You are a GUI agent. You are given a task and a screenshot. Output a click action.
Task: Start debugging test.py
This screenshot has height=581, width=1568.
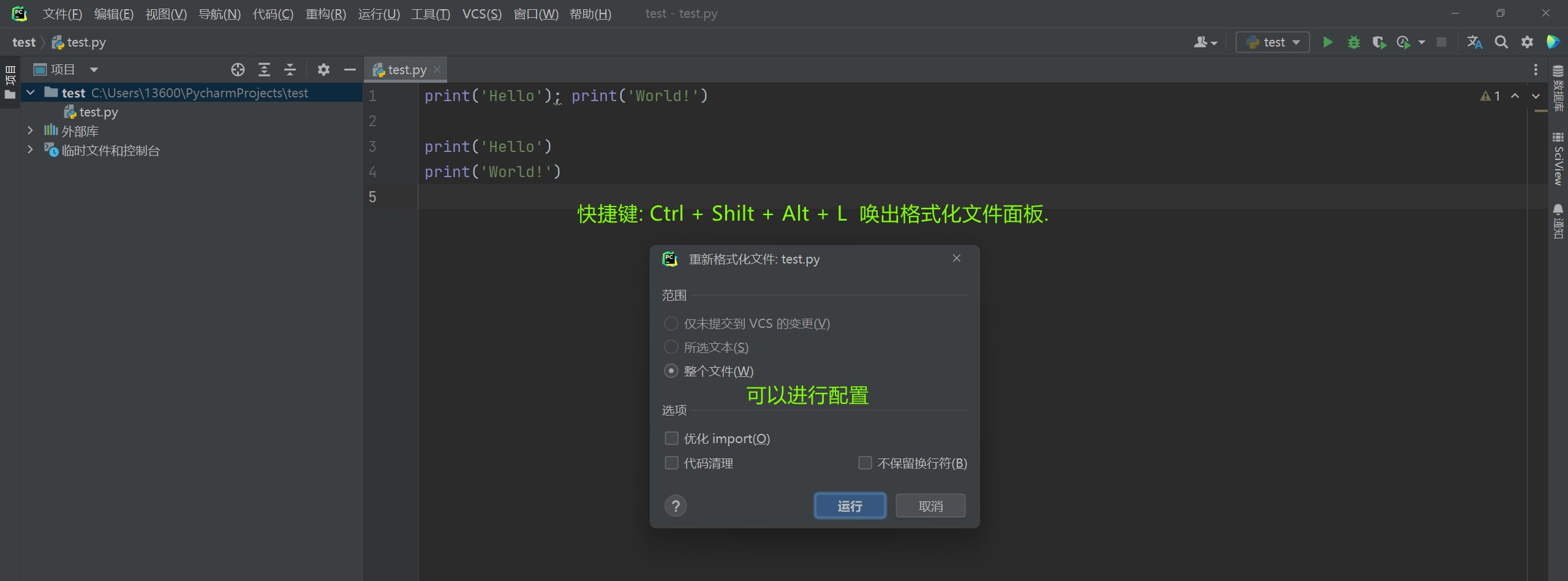(x=1354, y=42)
